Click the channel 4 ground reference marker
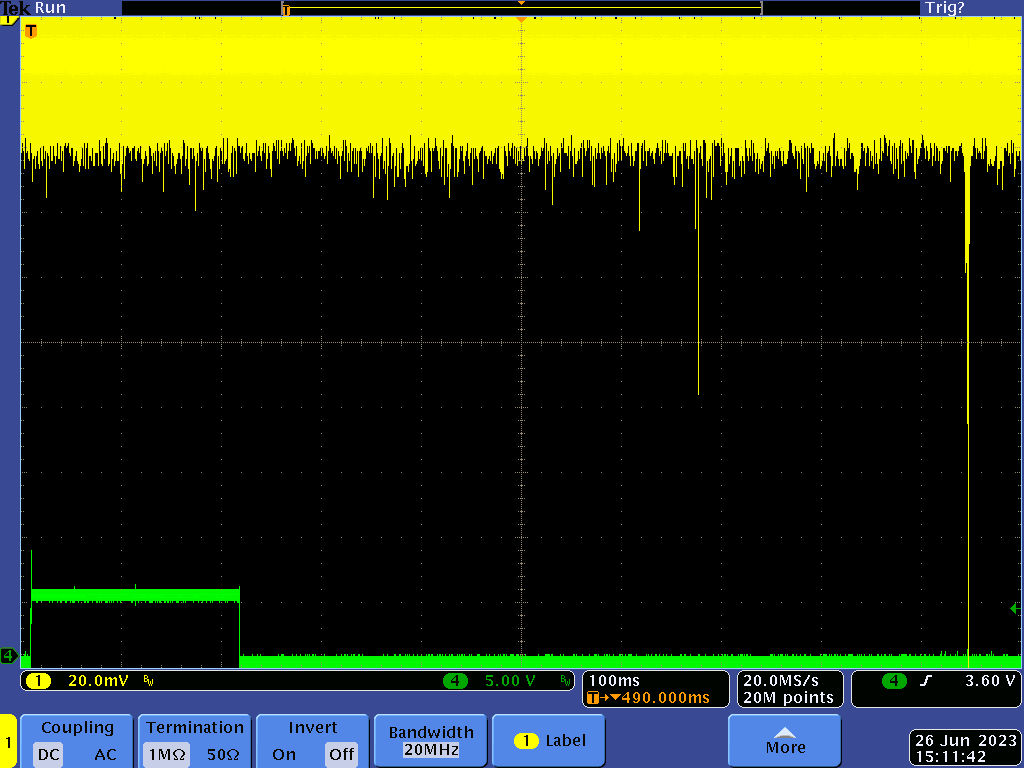The width and height of the screenshot is (1024, 768). (8, 656)
